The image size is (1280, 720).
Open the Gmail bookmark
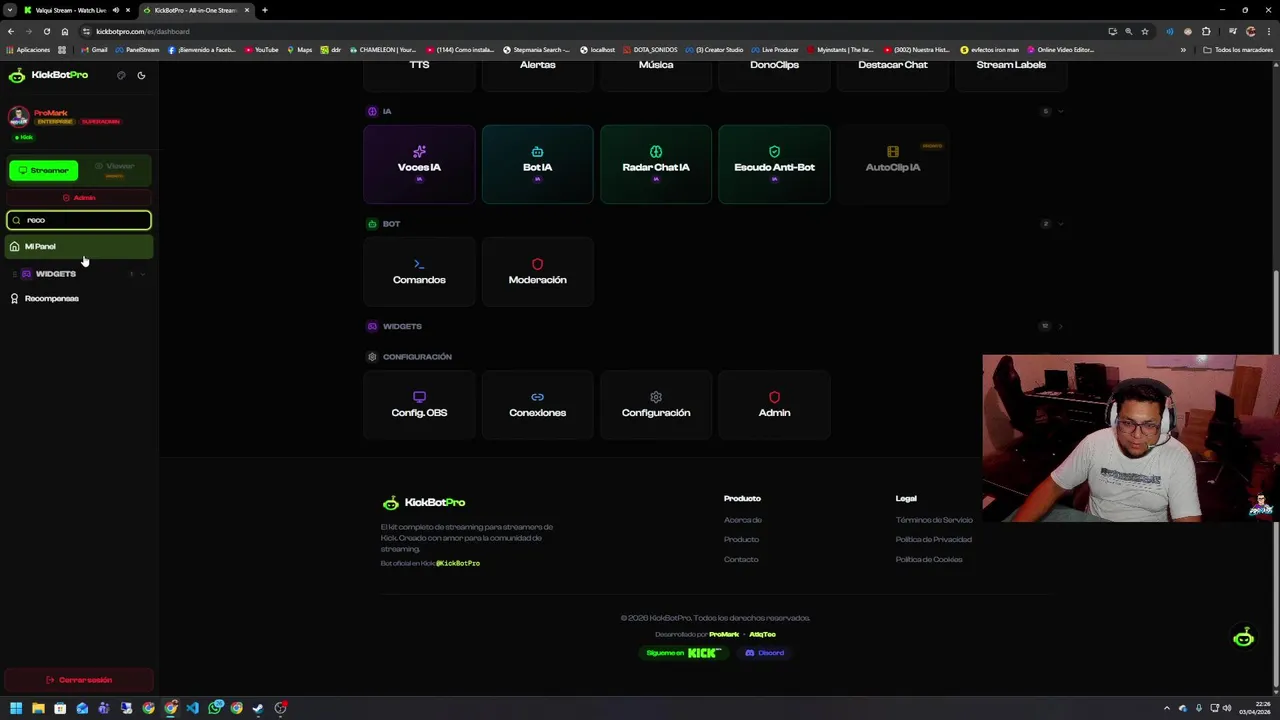tap(94, 49)
